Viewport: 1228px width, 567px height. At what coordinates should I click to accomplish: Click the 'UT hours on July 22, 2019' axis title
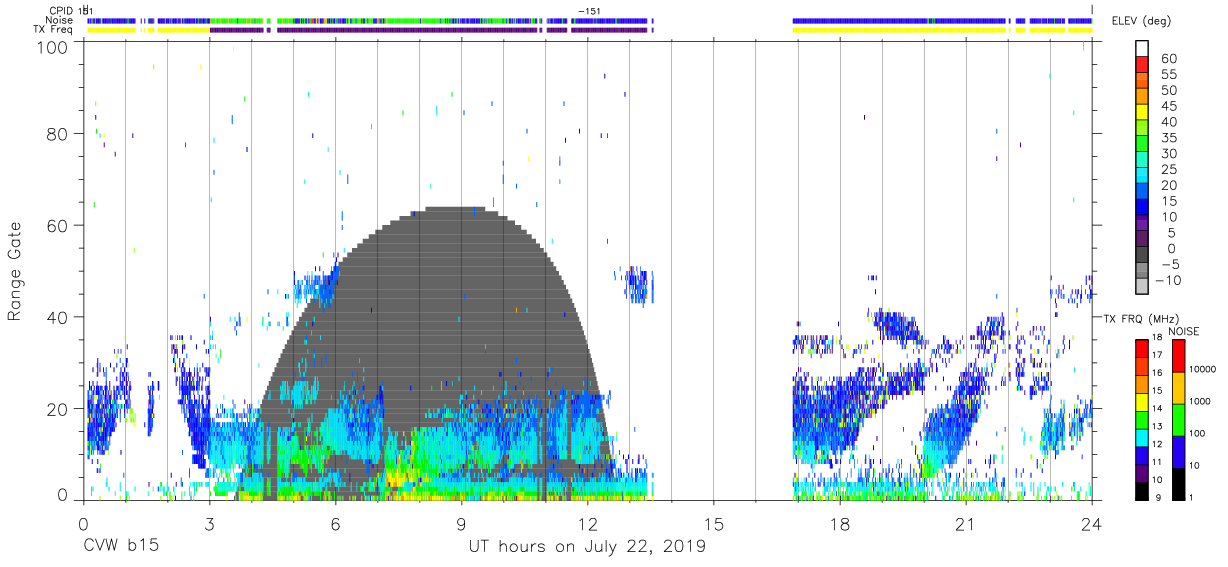[586, 547]
